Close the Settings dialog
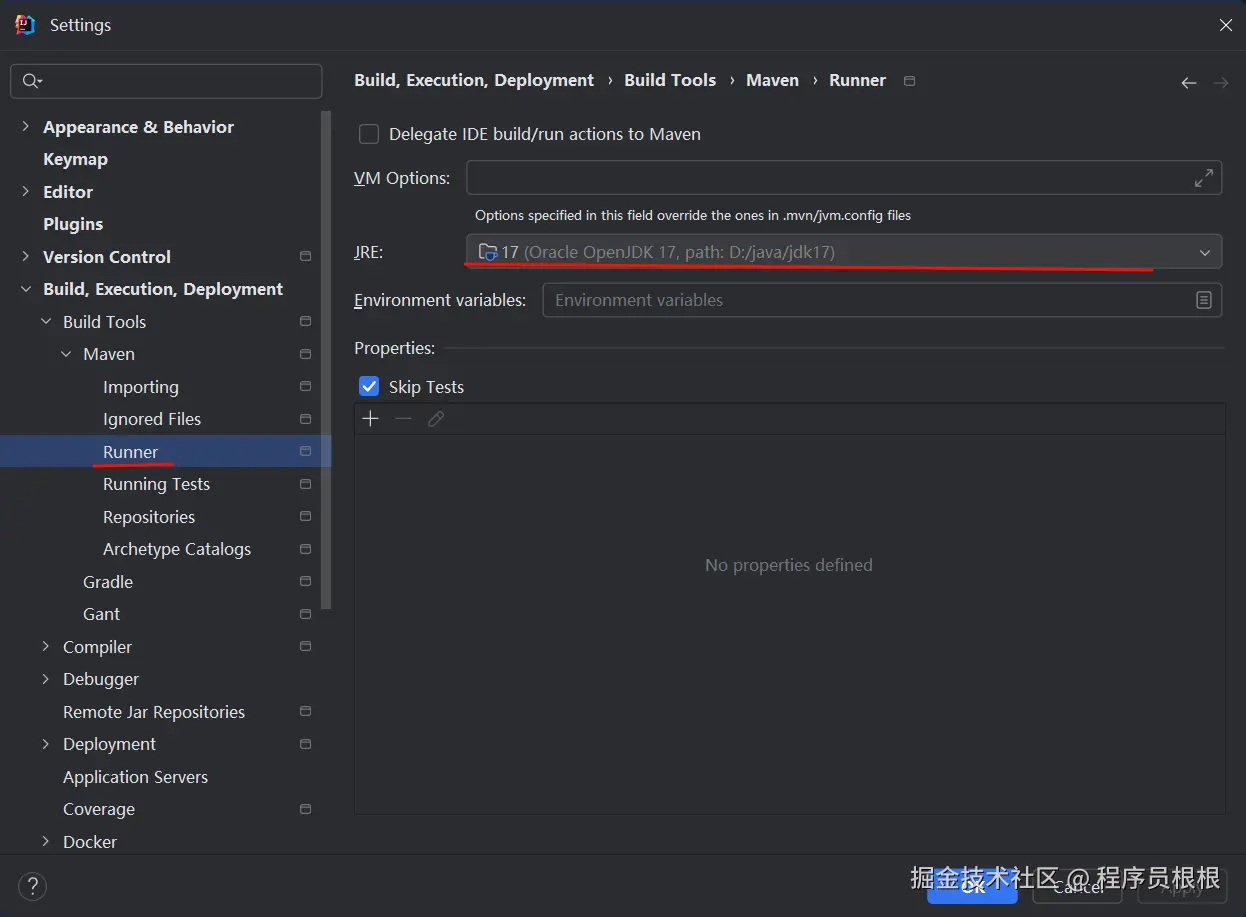Screen dimensions: 1246x917 click(1225, 25)
